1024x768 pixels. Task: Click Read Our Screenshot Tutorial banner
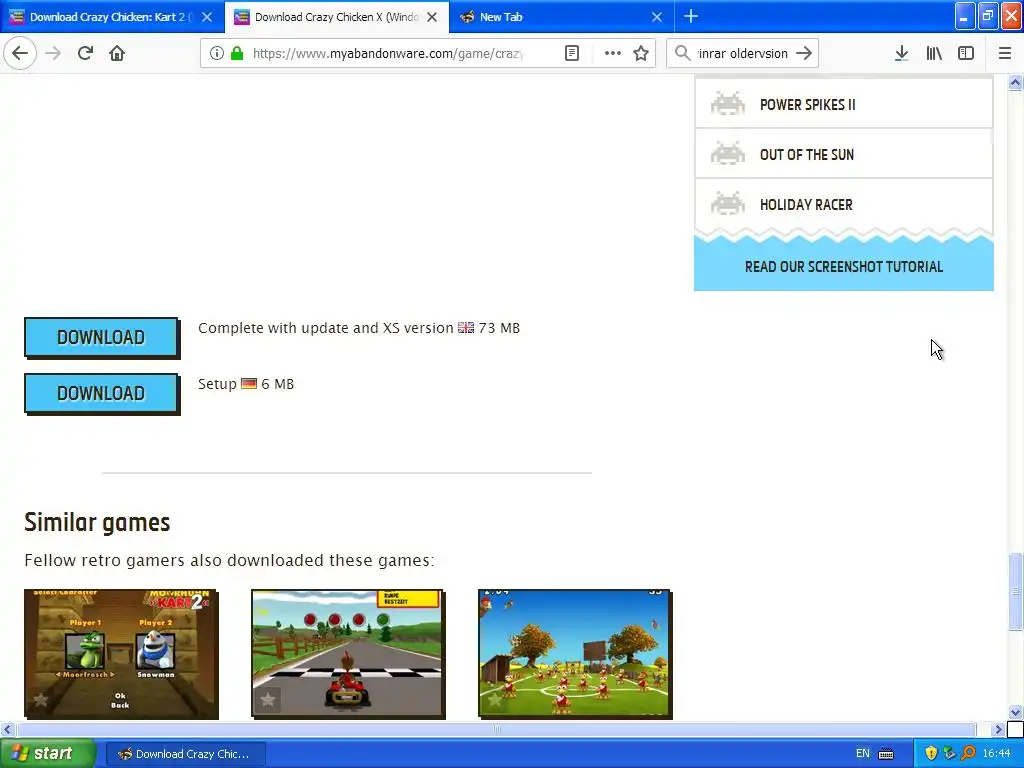(x=844, y=266)
